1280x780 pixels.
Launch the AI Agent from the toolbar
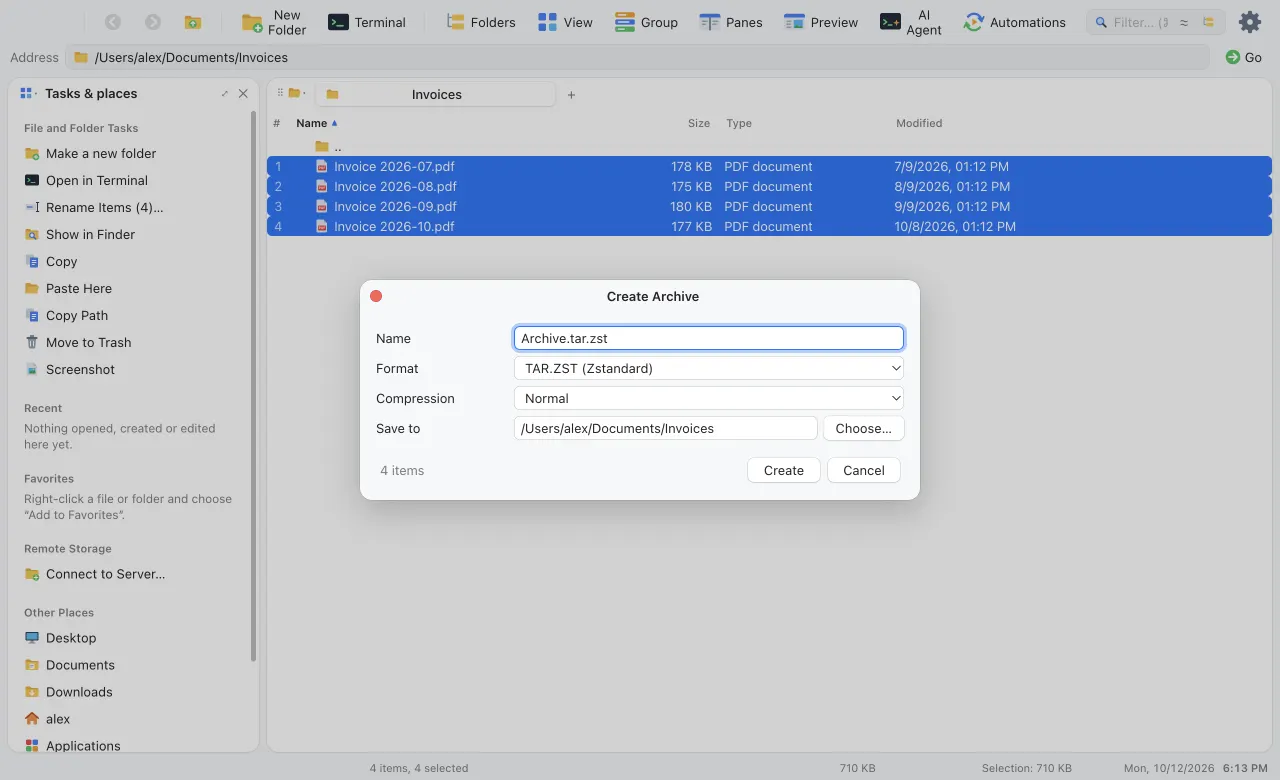click(x=911, y=22)
